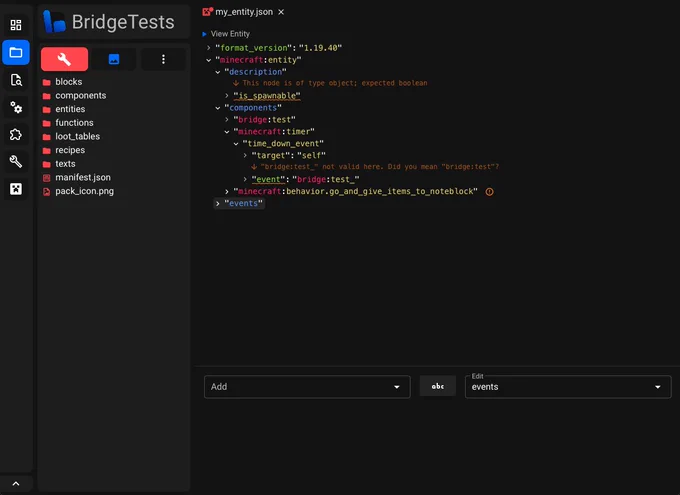Select the red behavior pack wrench button

64,59
